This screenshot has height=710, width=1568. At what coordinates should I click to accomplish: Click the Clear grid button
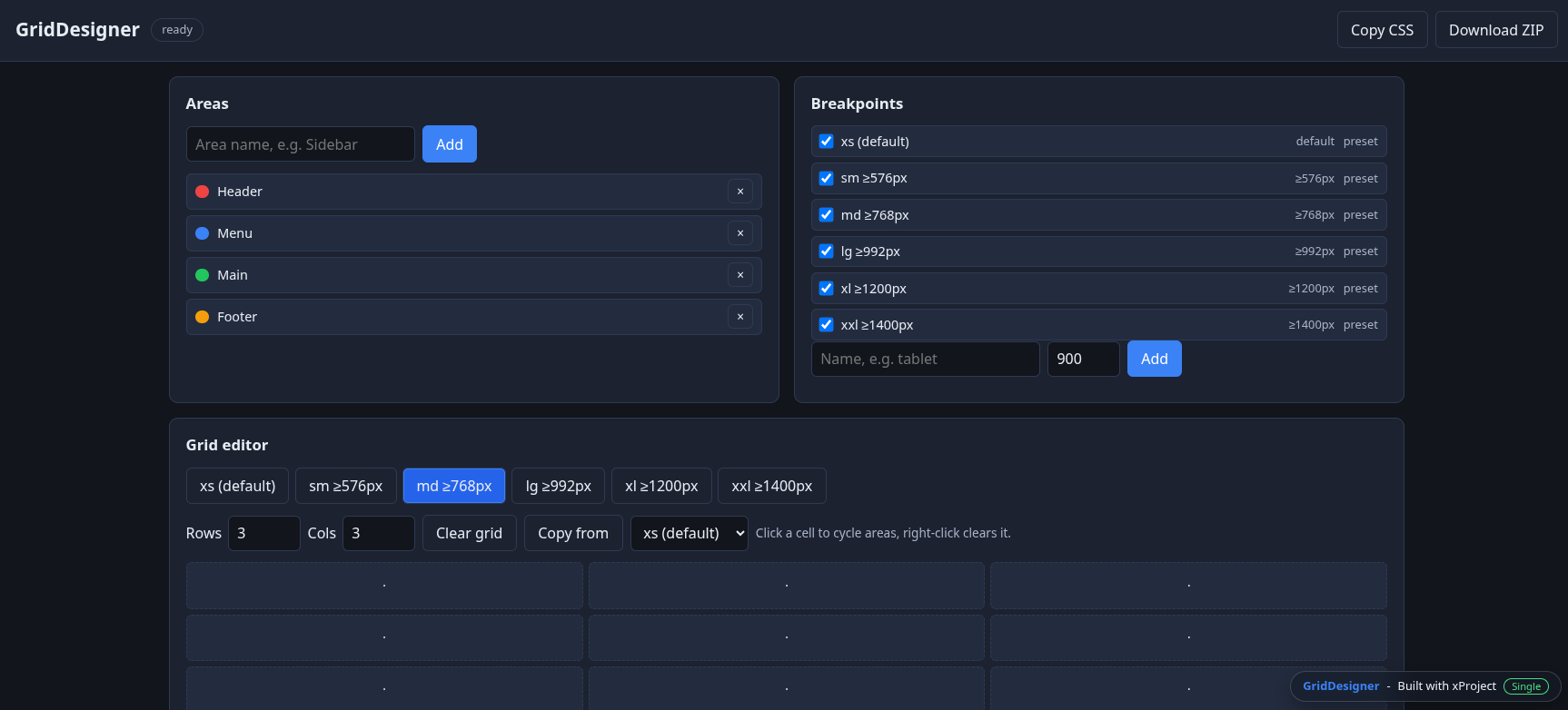point(469,533)
